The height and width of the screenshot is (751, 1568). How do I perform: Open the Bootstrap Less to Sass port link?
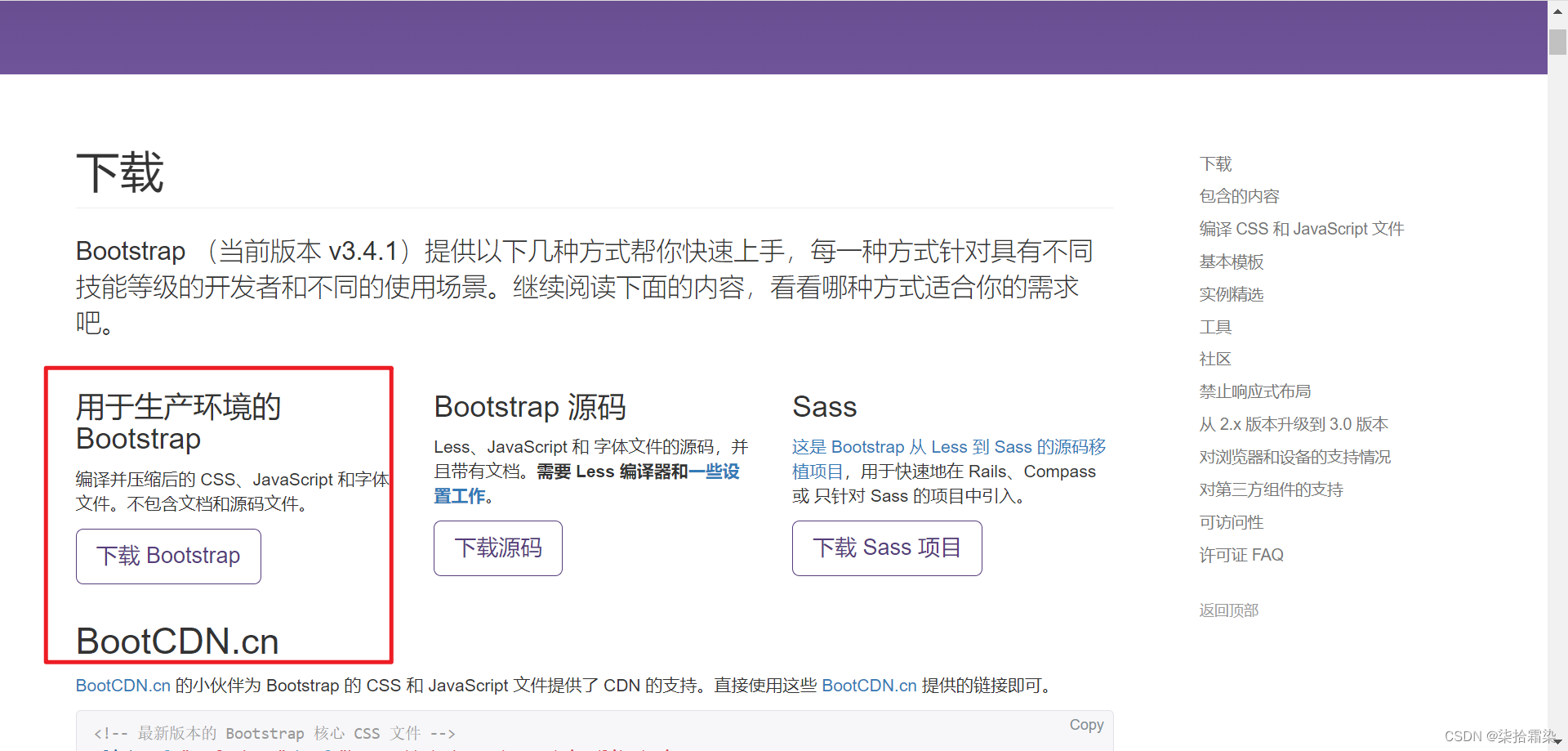point(949,459)
